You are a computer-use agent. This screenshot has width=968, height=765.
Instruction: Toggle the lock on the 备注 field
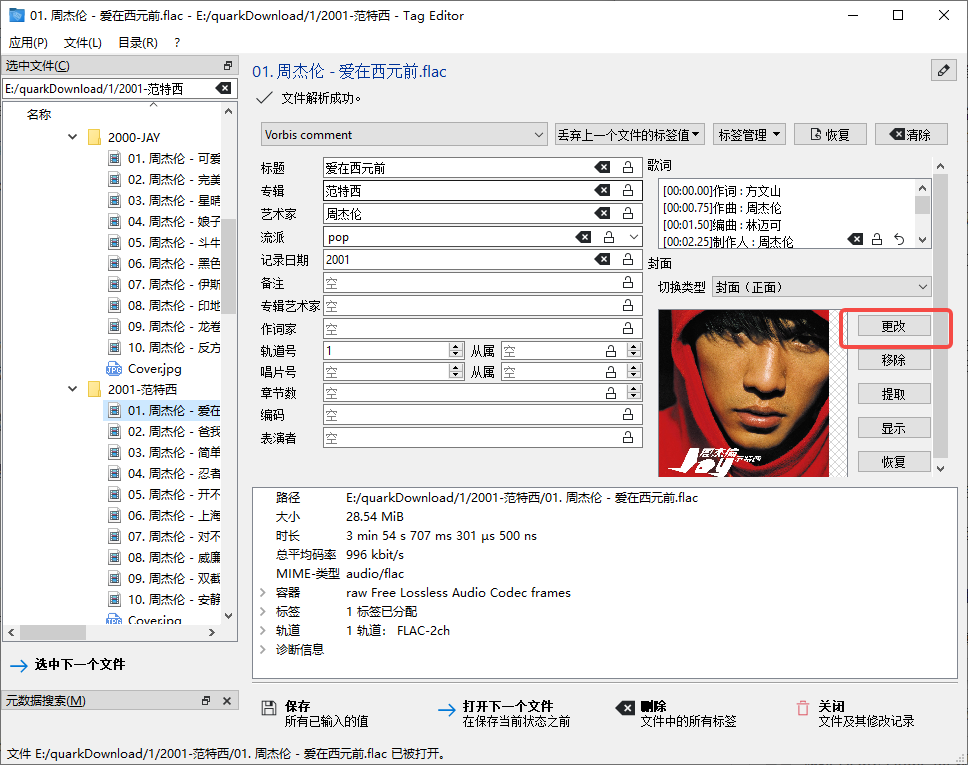click(x=628, y=283)
